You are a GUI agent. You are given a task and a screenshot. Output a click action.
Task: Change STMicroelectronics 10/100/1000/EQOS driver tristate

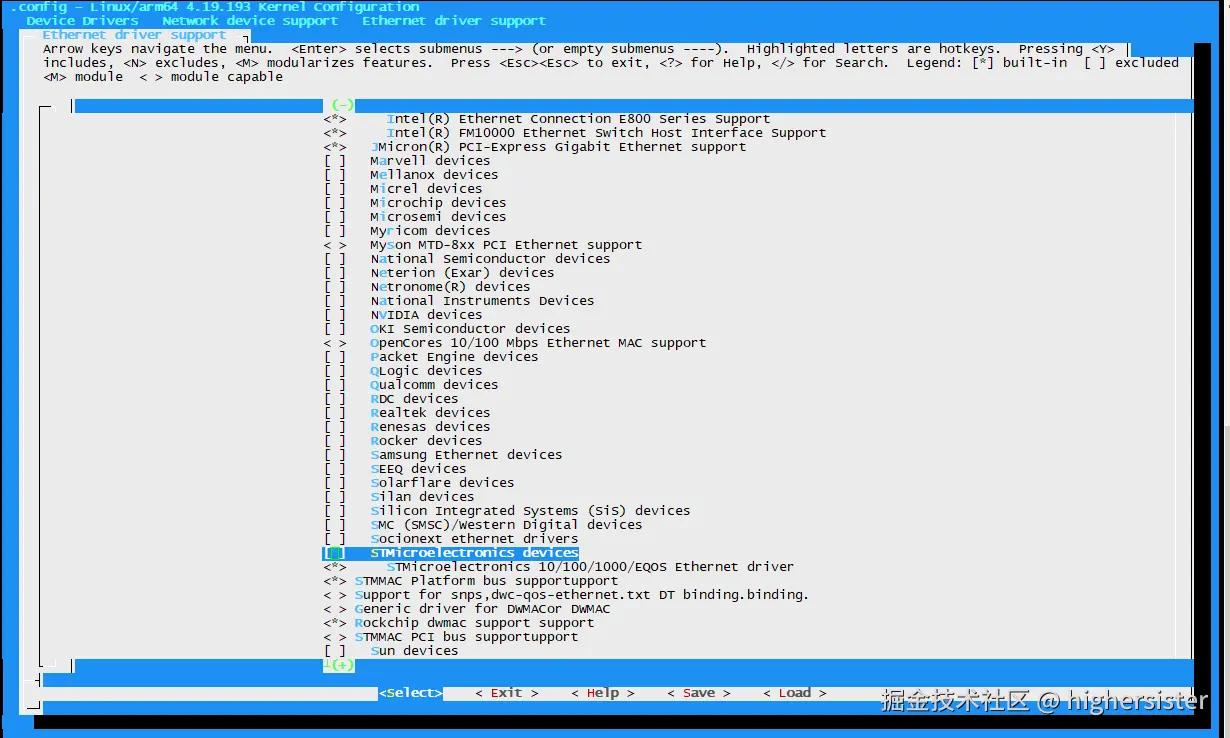(x=335, y=566)
